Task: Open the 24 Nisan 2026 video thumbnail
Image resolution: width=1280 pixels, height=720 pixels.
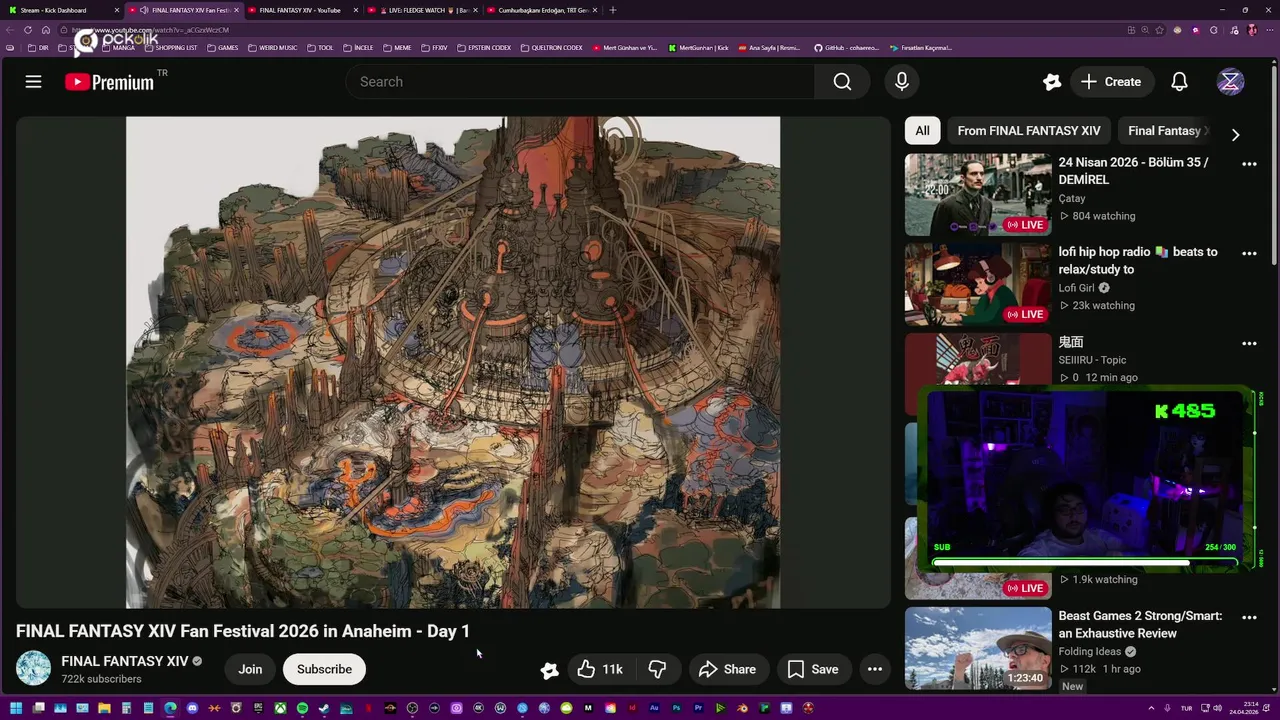Action: [x=978, y=194]
